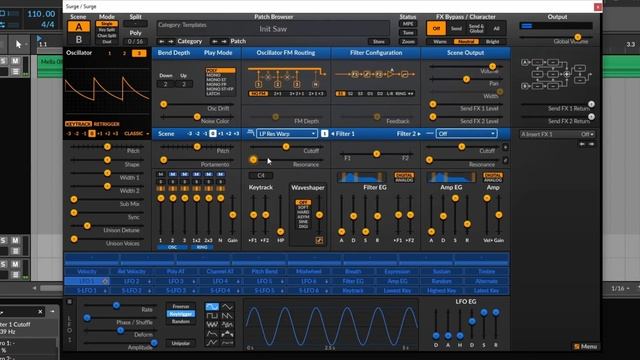The width and height of the screenshot is (640, 360).
Task: Click the LFO Rate slider handle
Action: [x=116, y=305]
